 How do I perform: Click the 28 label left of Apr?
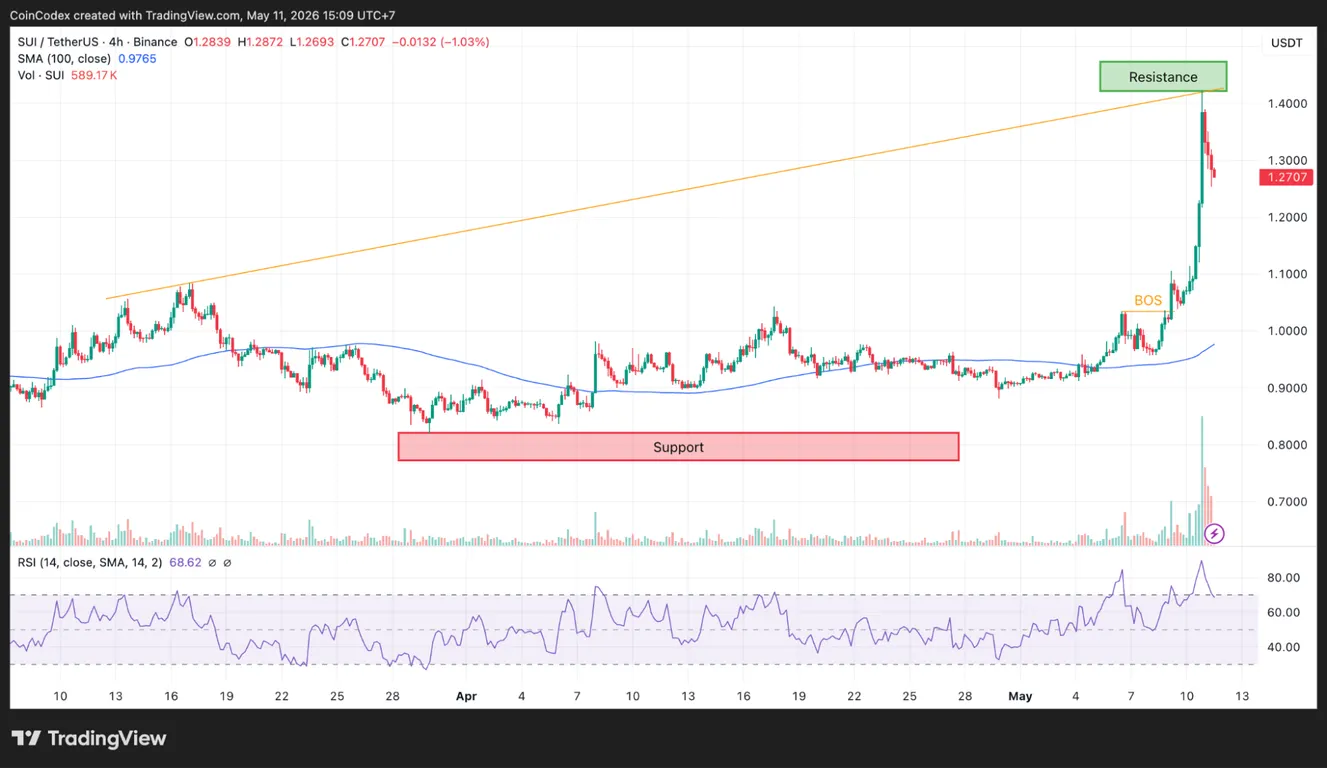tap(392, 695)
